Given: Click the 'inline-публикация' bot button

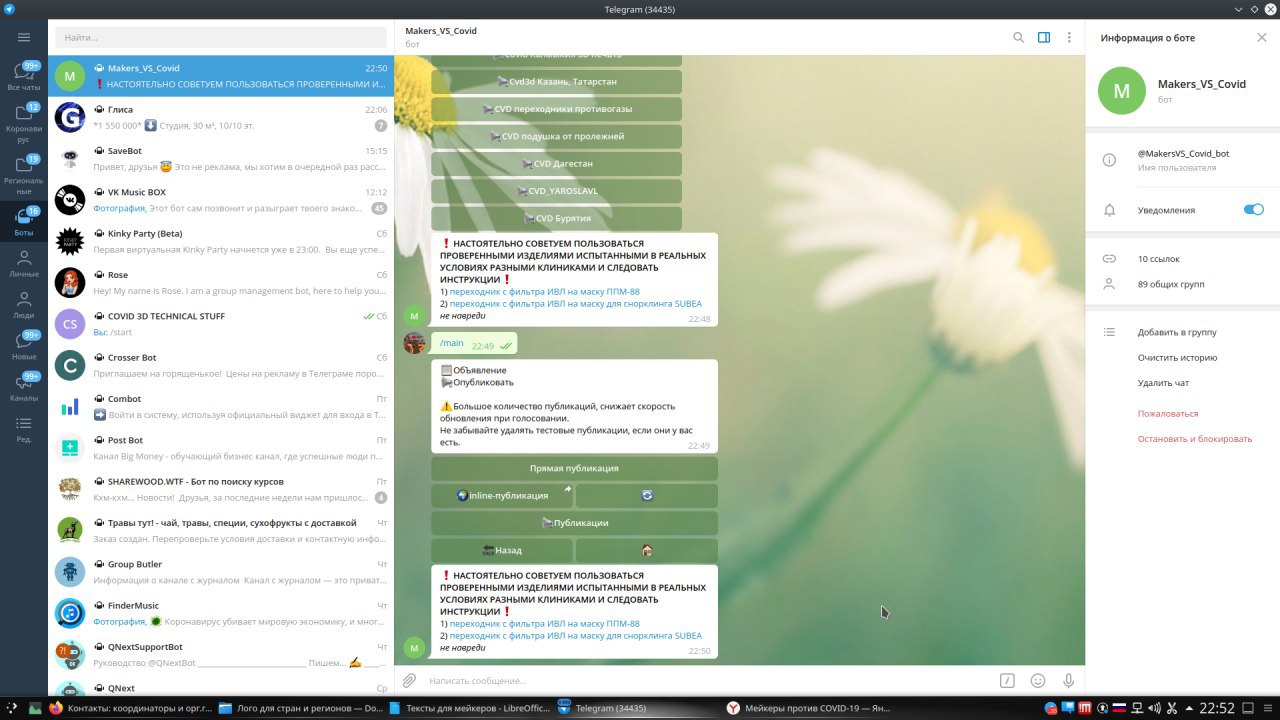Looking at the screenshot, I should [x=502, y=495].
